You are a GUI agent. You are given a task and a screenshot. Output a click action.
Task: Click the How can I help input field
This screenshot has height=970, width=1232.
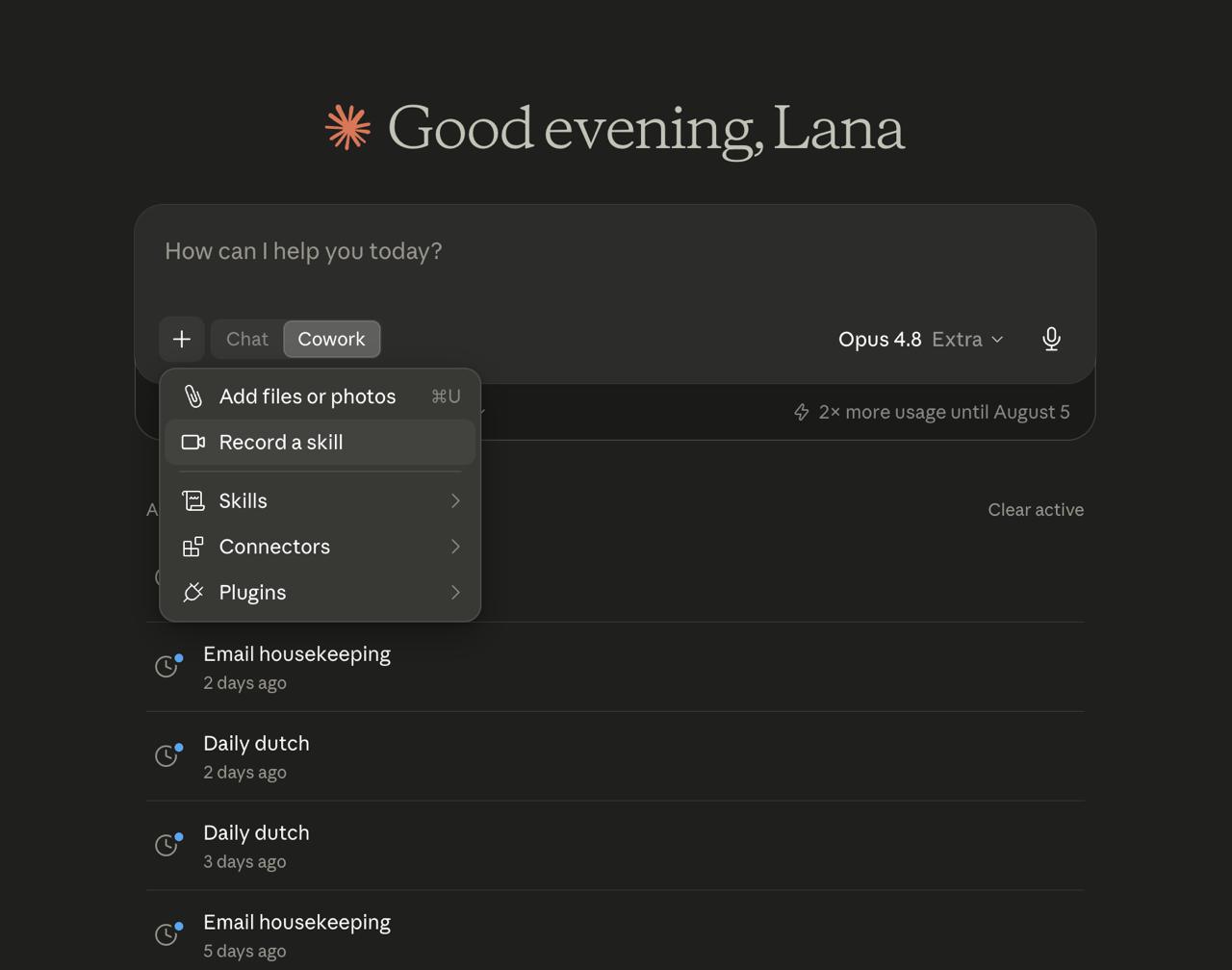(615, 252)
